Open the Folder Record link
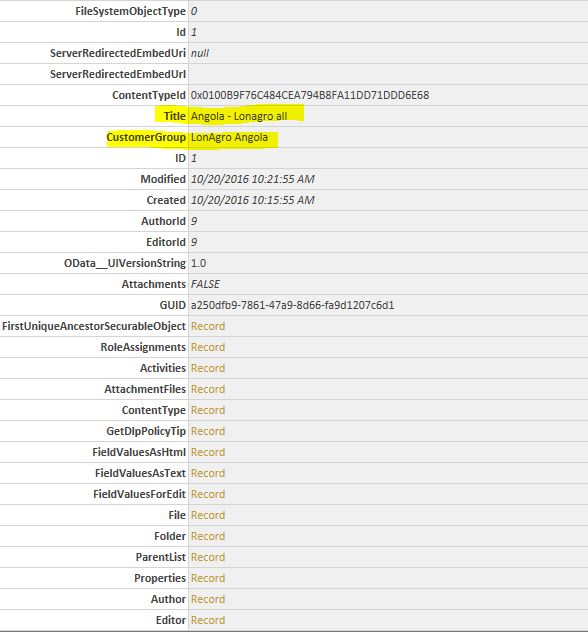Viewport: 588px width, 632px height. tap(208, 536)
